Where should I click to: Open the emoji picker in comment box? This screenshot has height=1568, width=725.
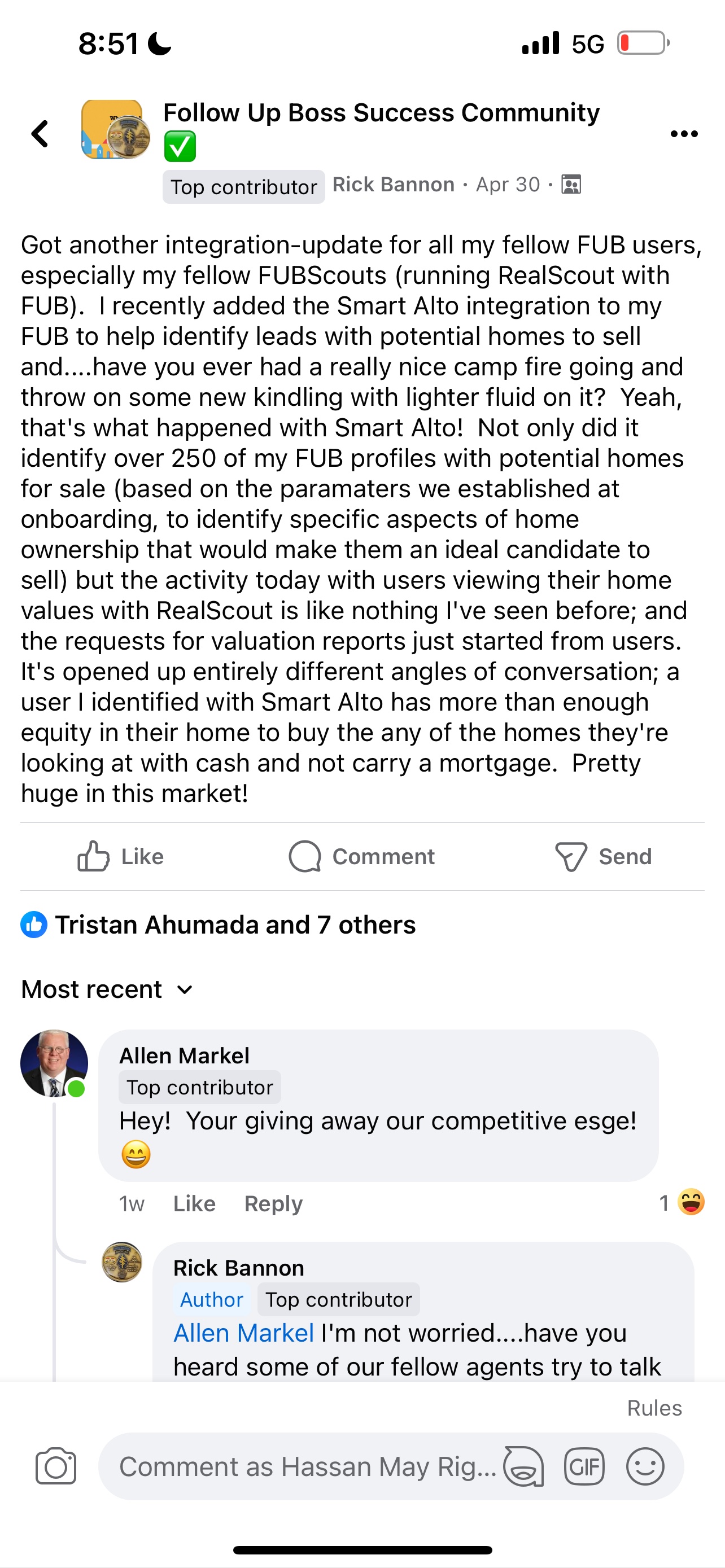coord(645,1466)
